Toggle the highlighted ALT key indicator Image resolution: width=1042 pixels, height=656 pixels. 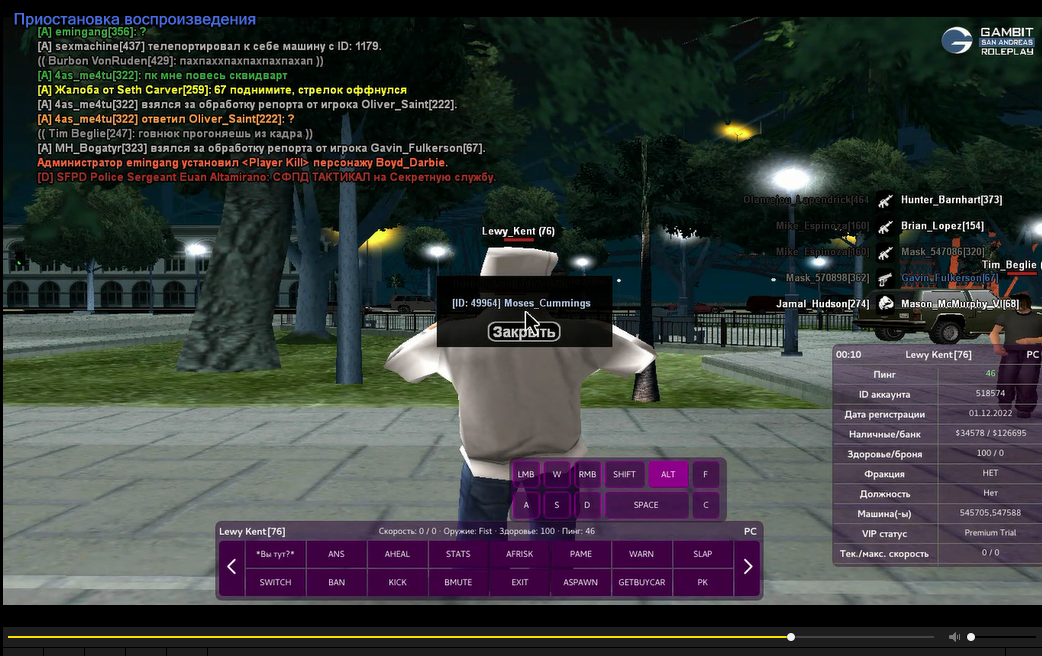tap(668, 474)
